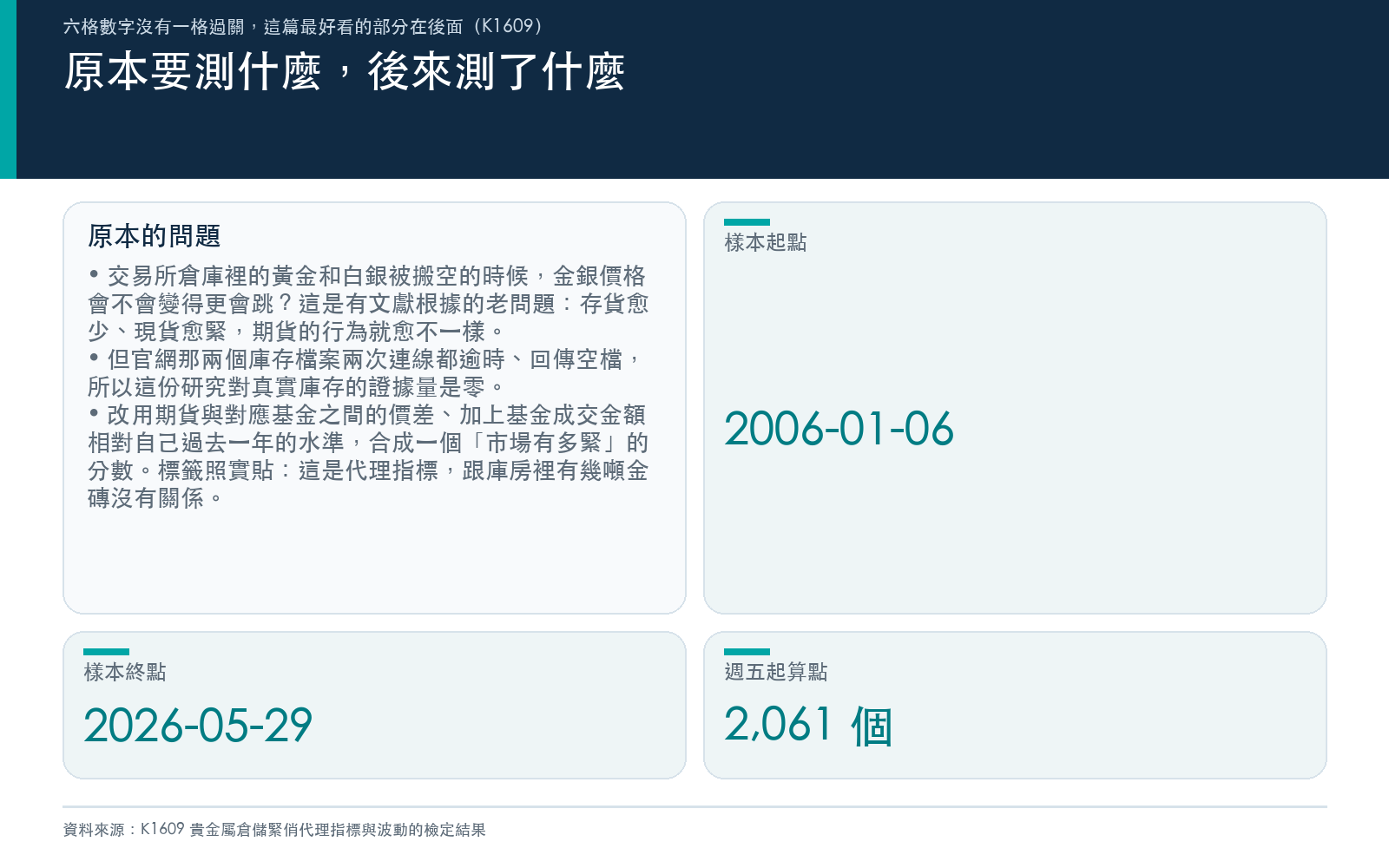Select the bullet starting 但官網那兩個庫存檔案
The width and height of the screenshot is (1389, 868).
(365, 372)
